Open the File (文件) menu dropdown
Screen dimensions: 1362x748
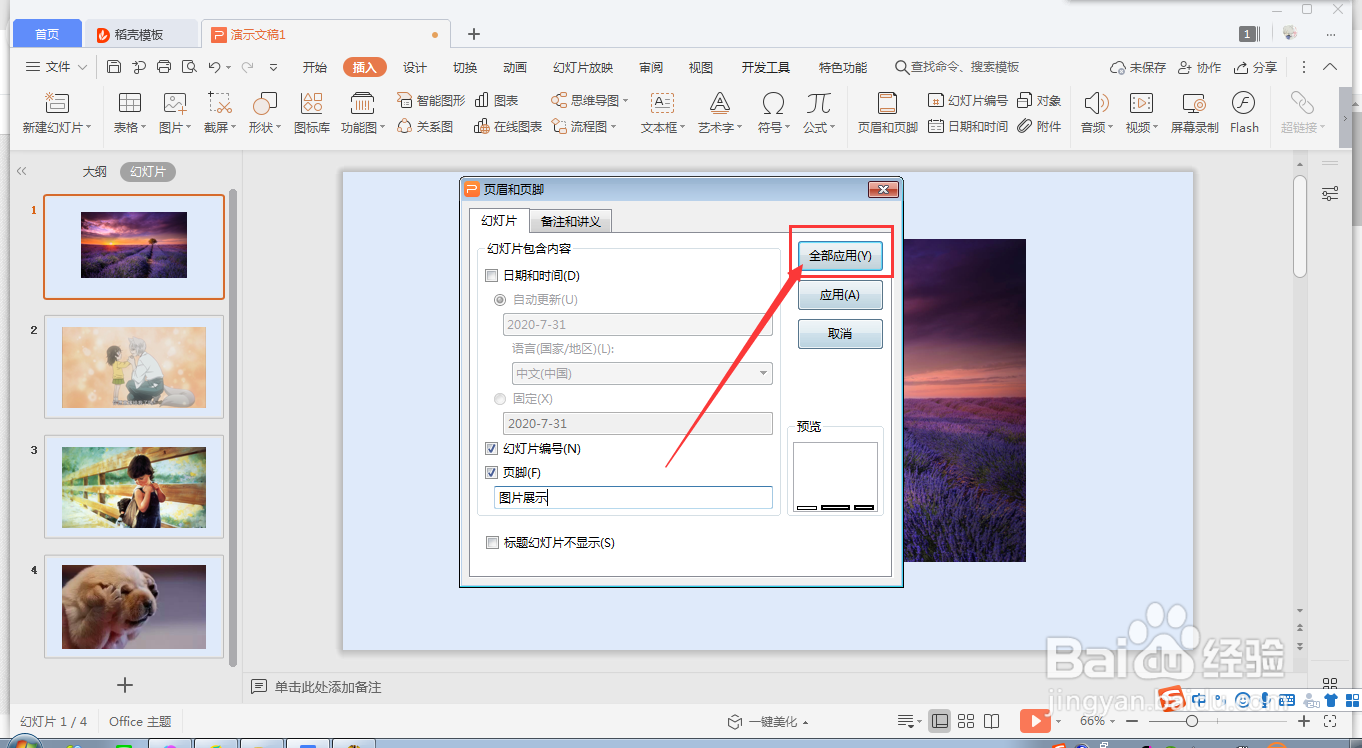(56, 67)
